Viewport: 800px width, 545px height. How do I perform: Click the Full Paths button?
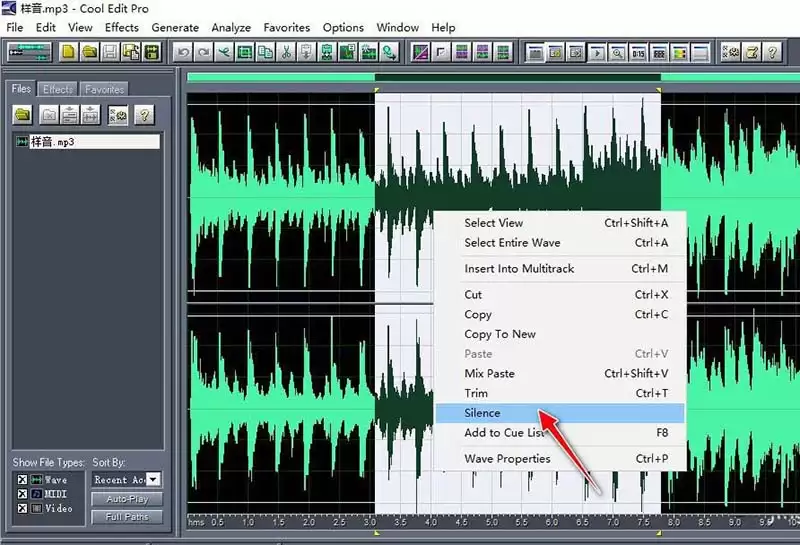click(x=127, y=517)
